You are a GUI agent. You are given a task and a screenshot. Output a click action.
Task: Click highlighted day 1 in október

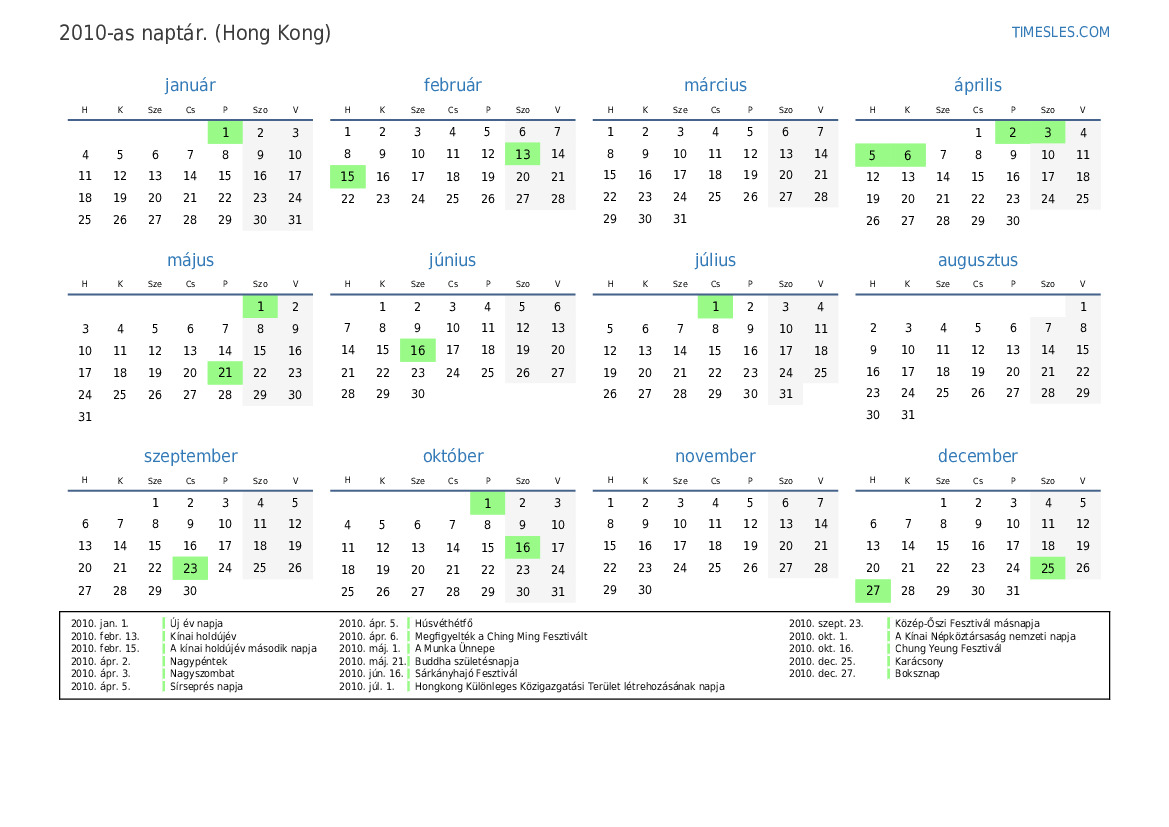click(x=488, y=503)
